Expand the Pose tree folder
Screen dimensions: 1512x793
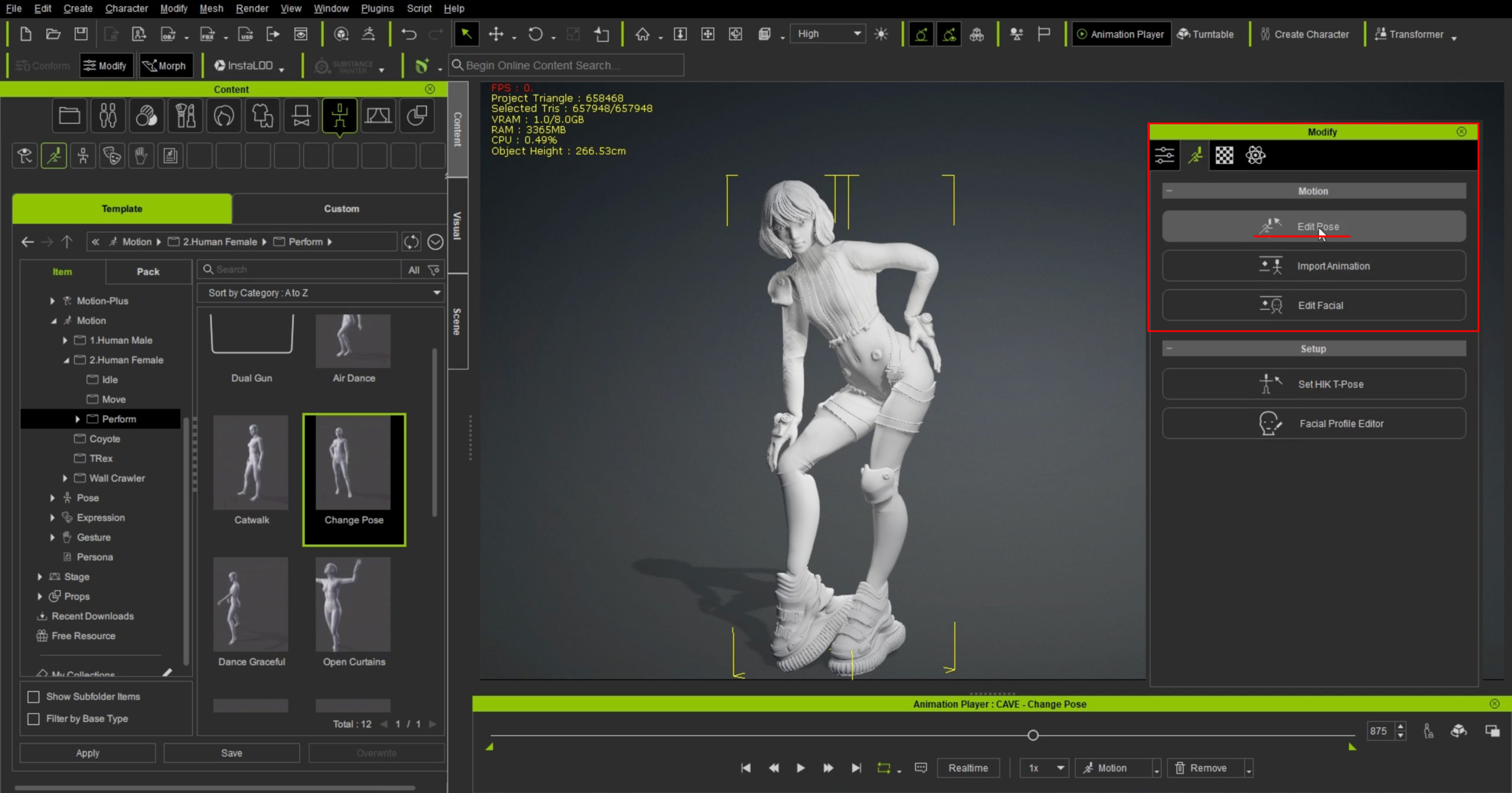coord(53,498)
